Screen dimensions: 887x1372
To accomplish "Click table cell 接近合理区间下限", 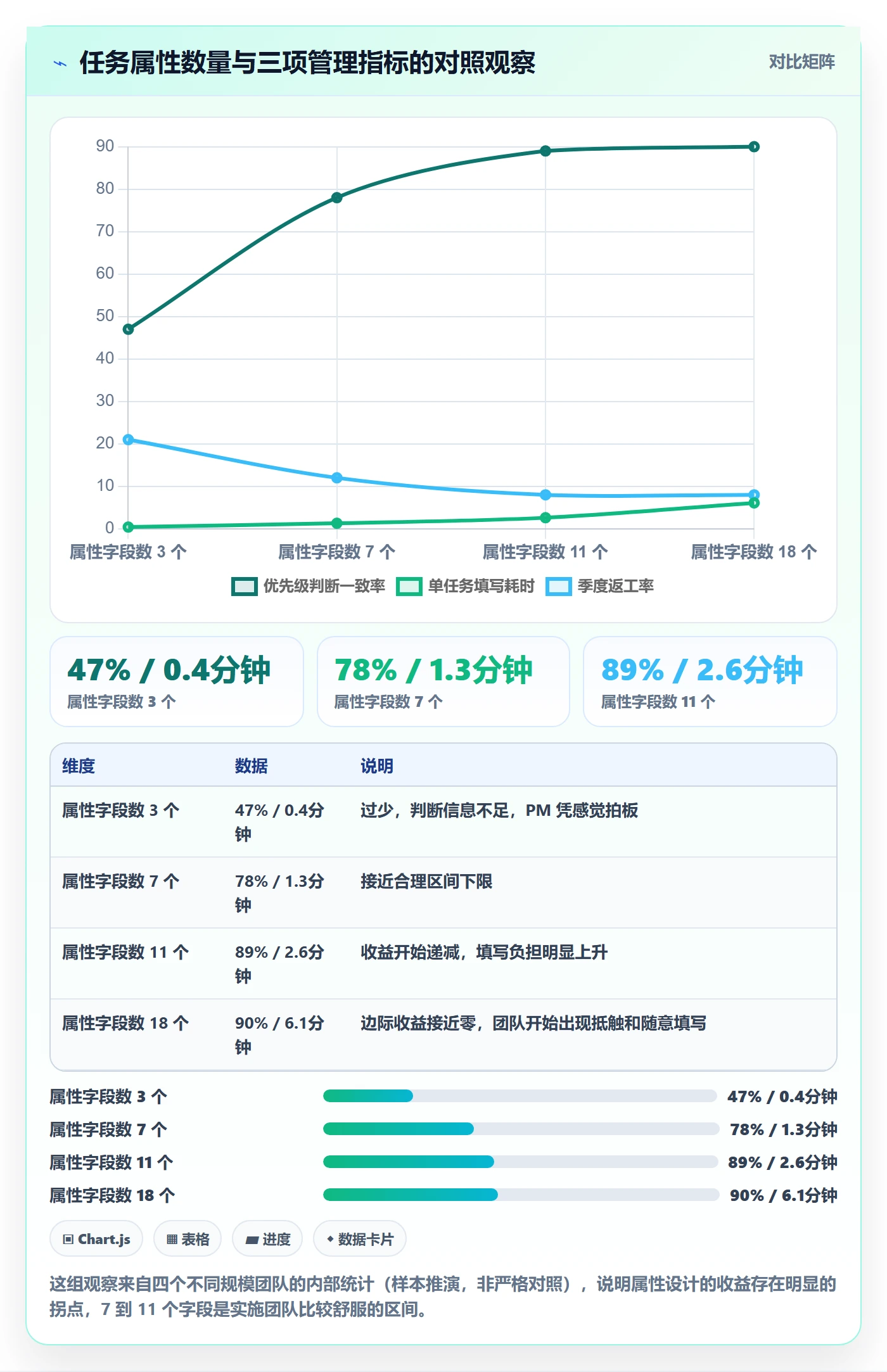I will [x=426, y=881].
